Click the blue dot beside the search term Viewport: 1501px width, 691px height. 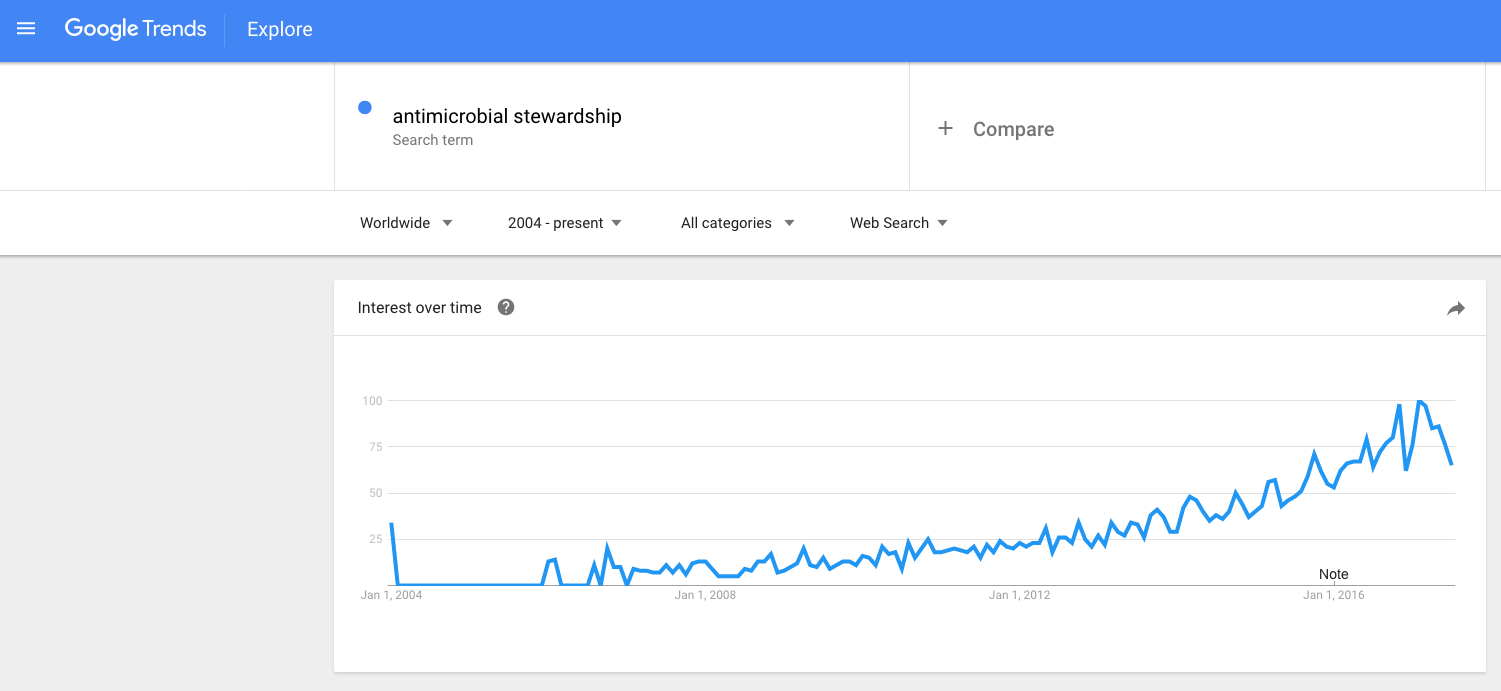[365, 108]
